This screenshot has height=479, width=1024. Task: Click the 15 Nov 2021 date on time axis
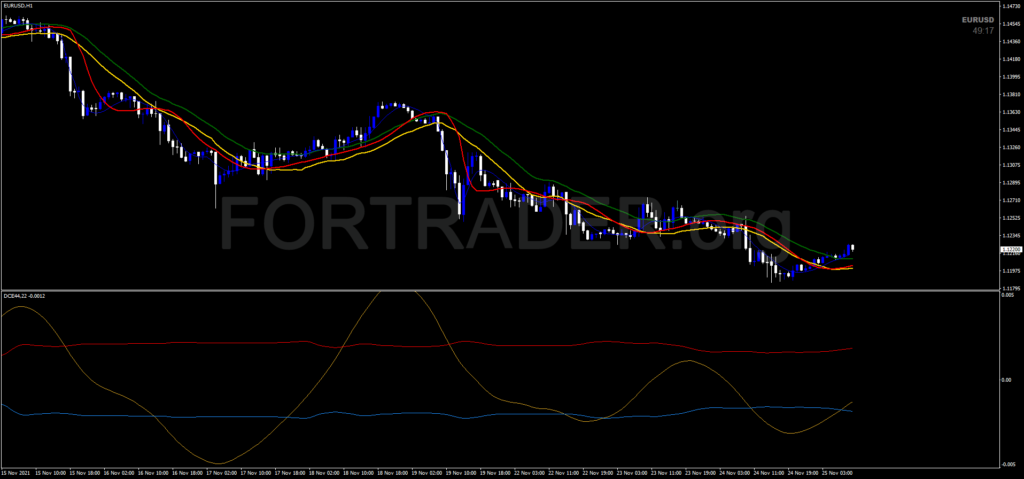click(17, 473)
